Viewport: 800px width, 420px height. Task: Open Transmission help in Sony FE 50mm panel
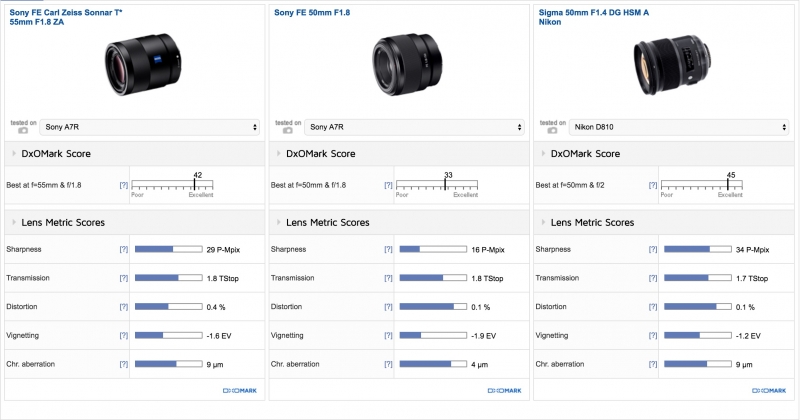coord(388,278)
